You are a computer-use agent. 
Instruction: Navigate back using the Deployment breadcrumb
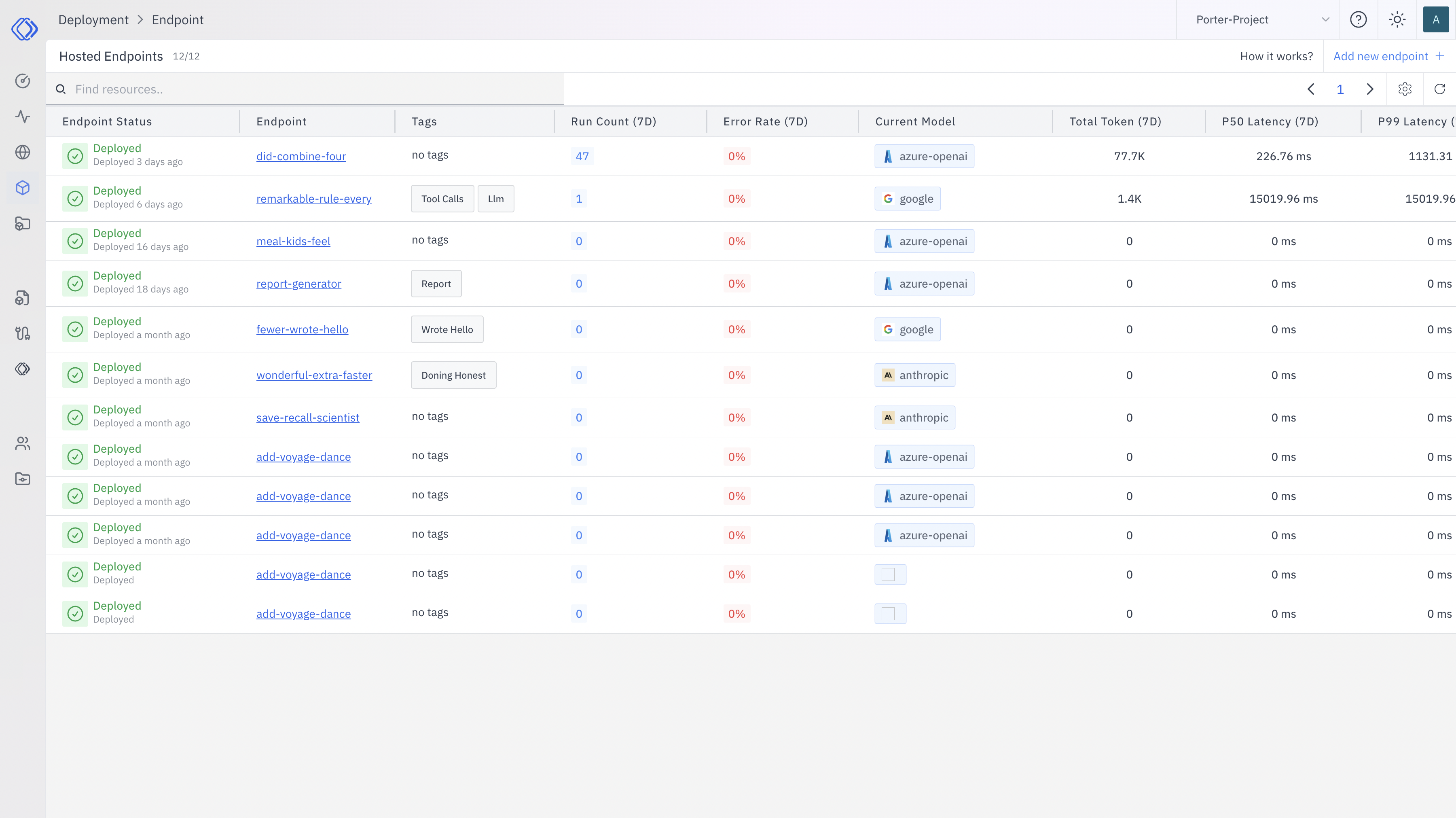click(x=93, y=19)
